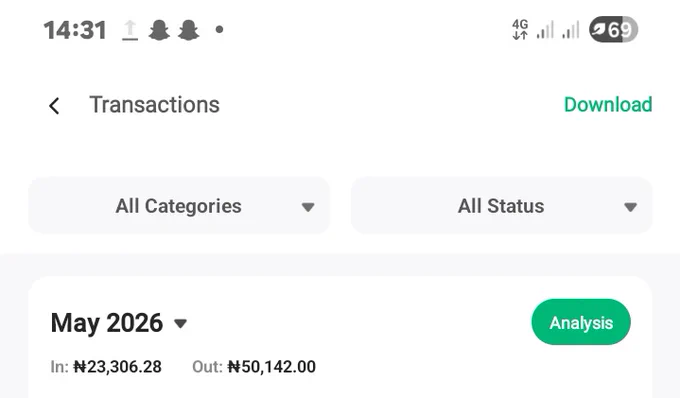Tap the first Snapchat notification icon

coord(159,30)
